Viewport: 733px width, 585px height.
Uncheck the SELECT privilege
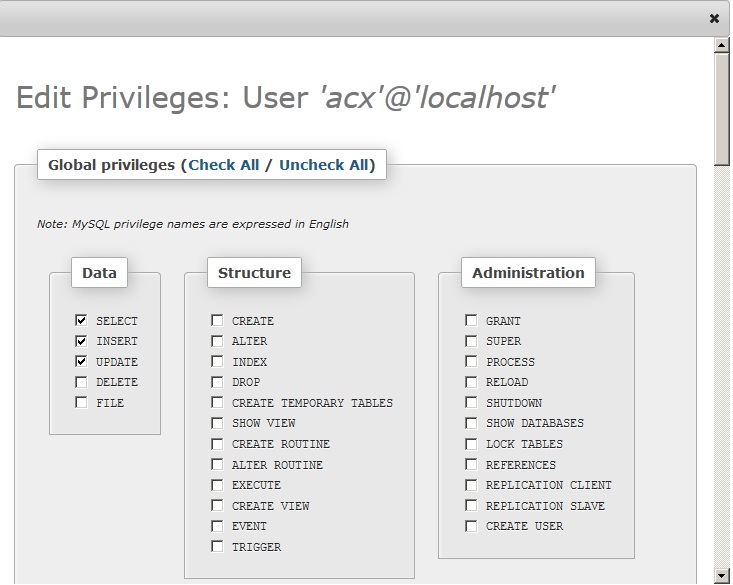coord(81,320)
